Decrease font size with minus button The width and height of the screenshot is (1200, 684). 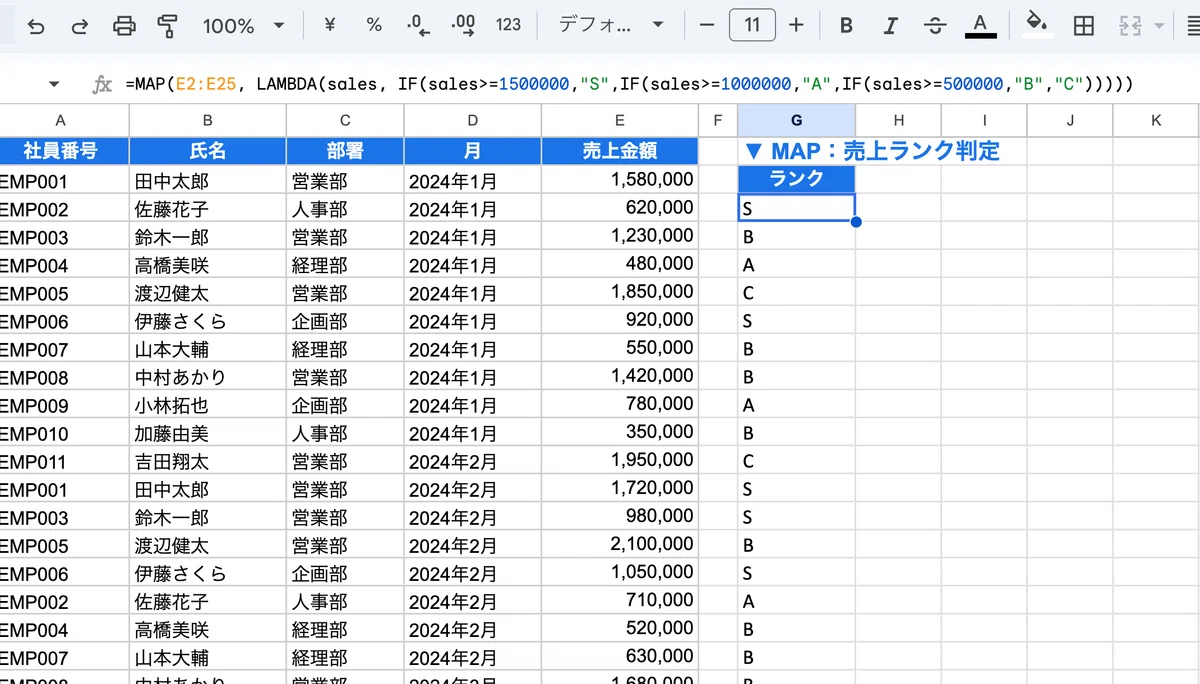707,25
